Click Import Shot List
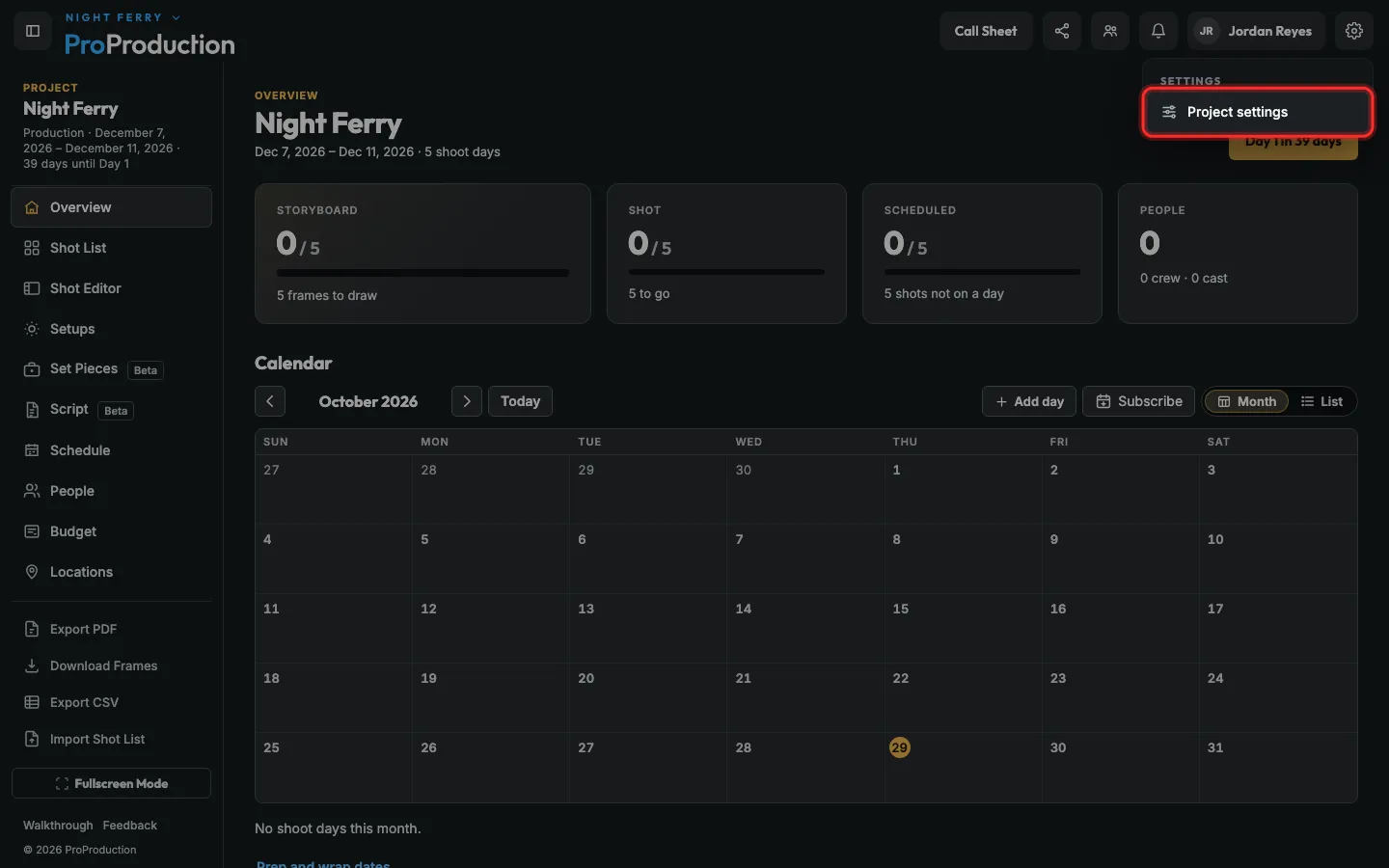Image resolution: width=1389 pixels, height=868 pixels. pos(111,739)
